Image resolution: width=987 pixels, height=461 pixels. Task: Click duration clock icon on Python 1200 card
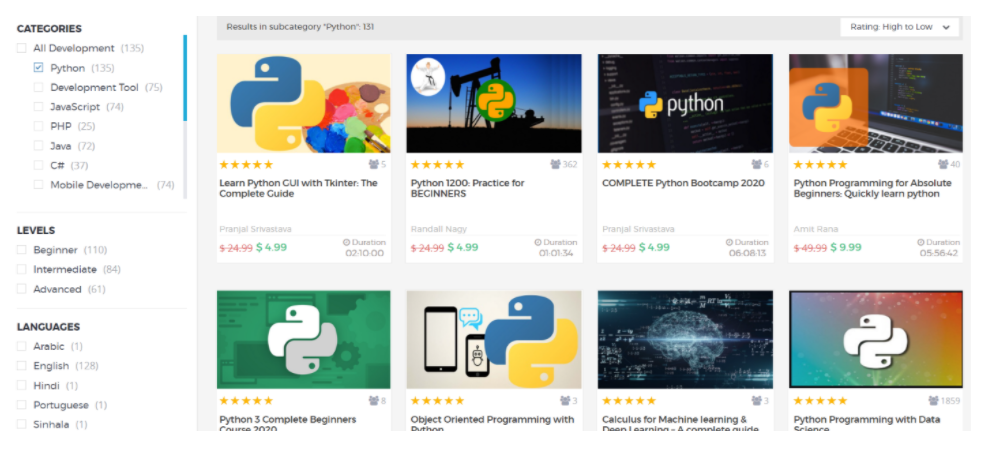pos(539,242)
